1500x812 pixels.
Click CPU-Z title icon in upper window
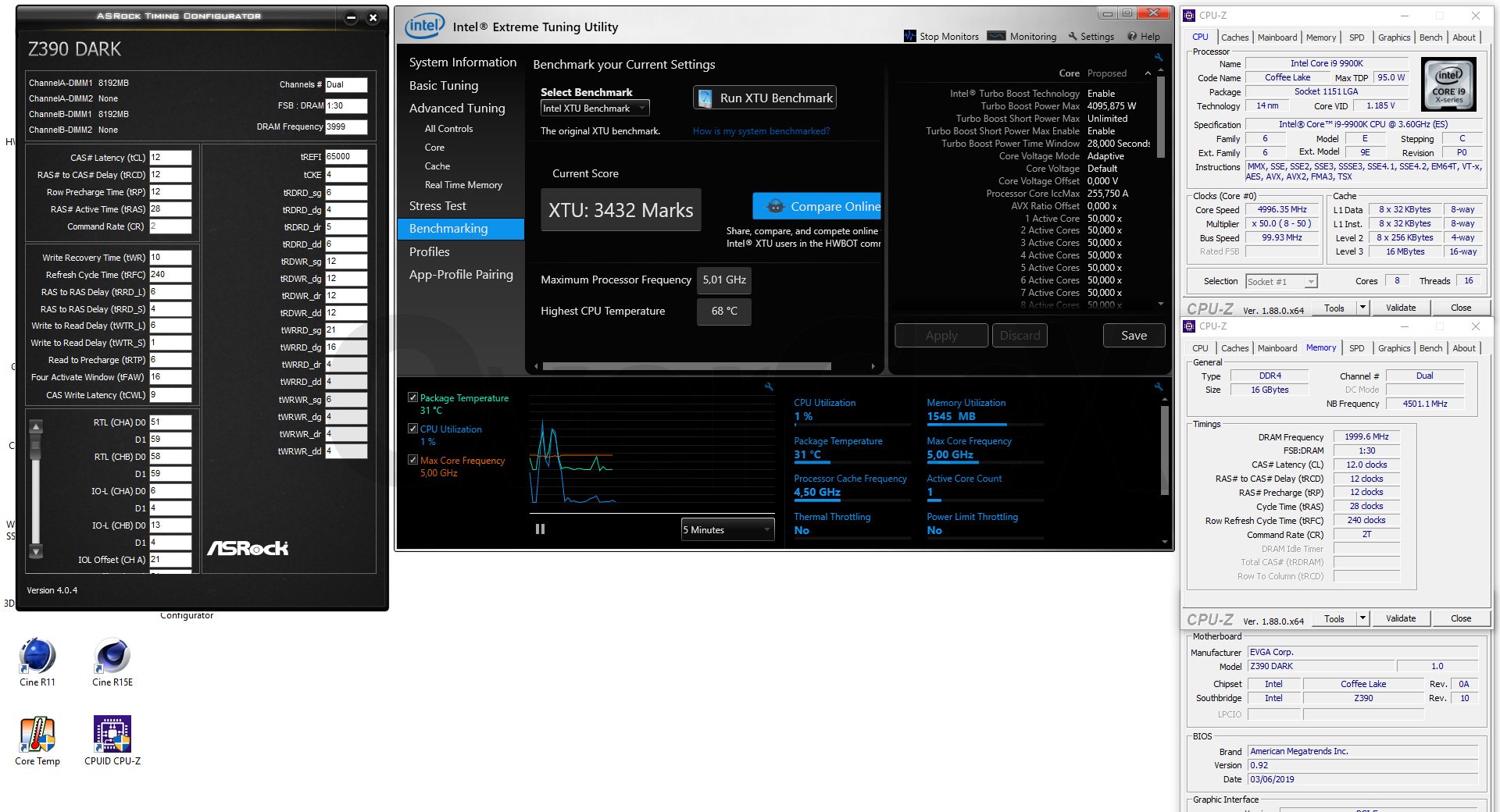point(1189,15)
